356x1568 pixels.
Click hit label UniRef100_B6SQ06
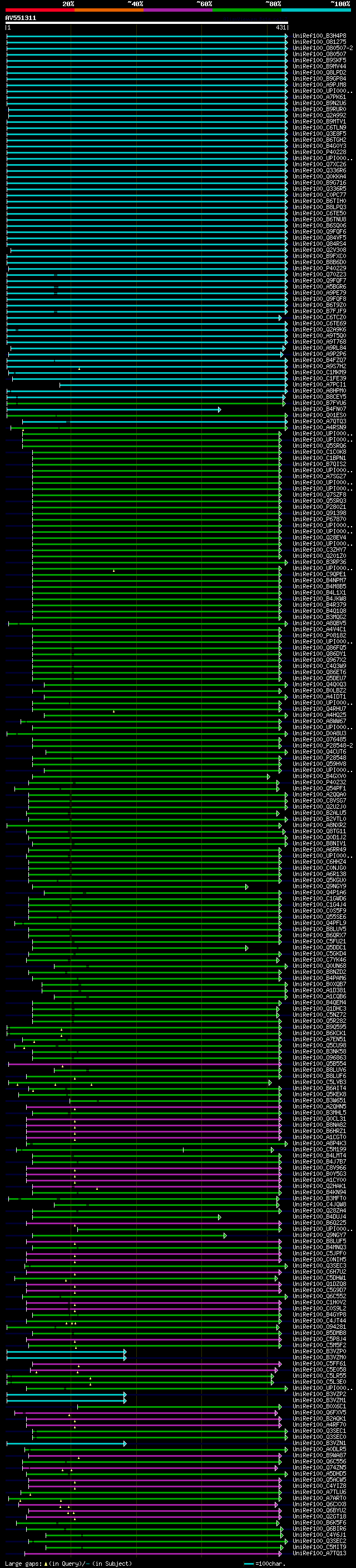(x=319, y=226)
